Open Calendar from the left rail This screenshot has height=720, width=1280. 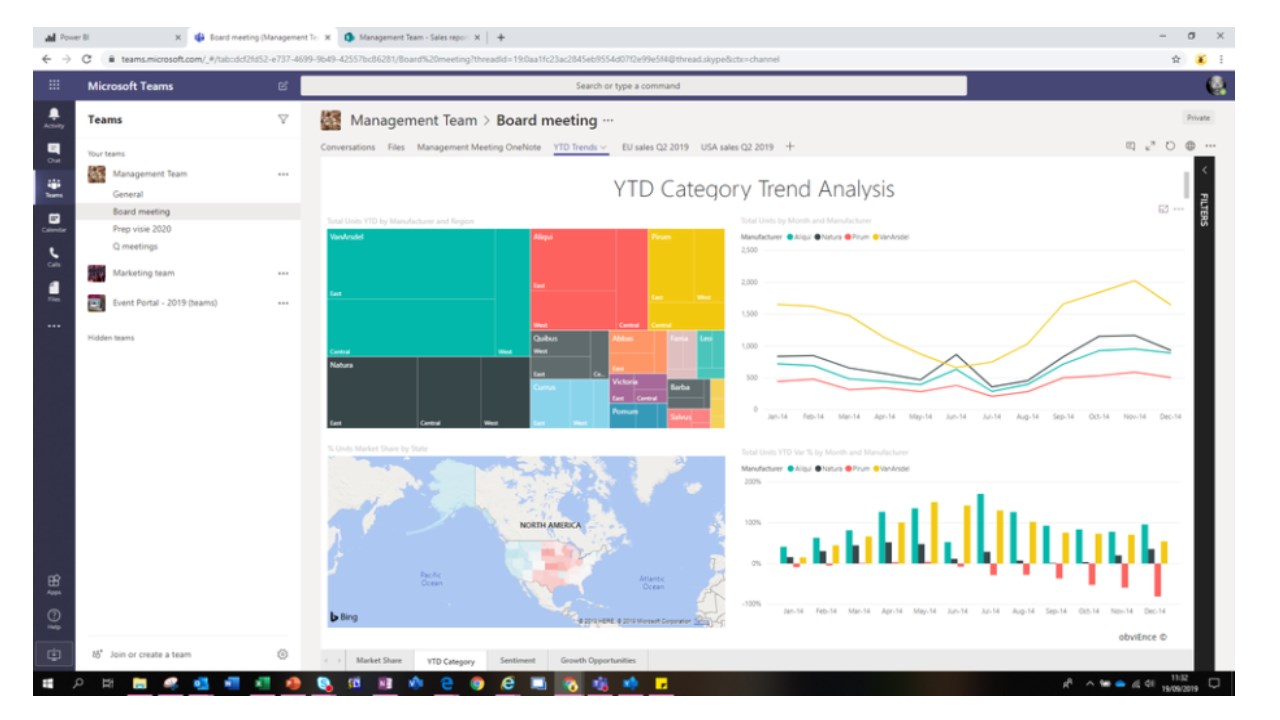(54, 222)
